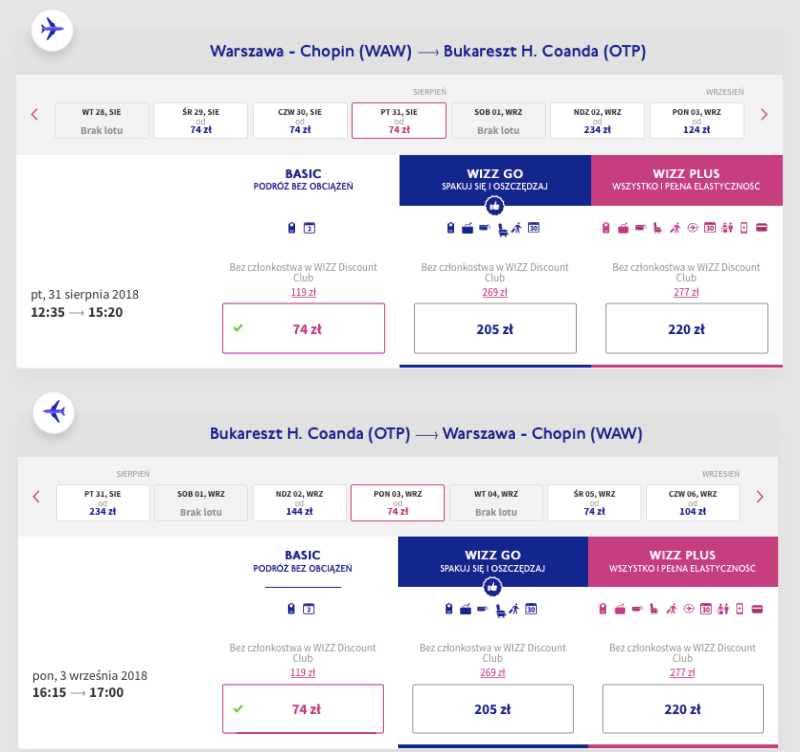Show later outbound dates with right arrow
800x752 pixels.
point(764,114)
